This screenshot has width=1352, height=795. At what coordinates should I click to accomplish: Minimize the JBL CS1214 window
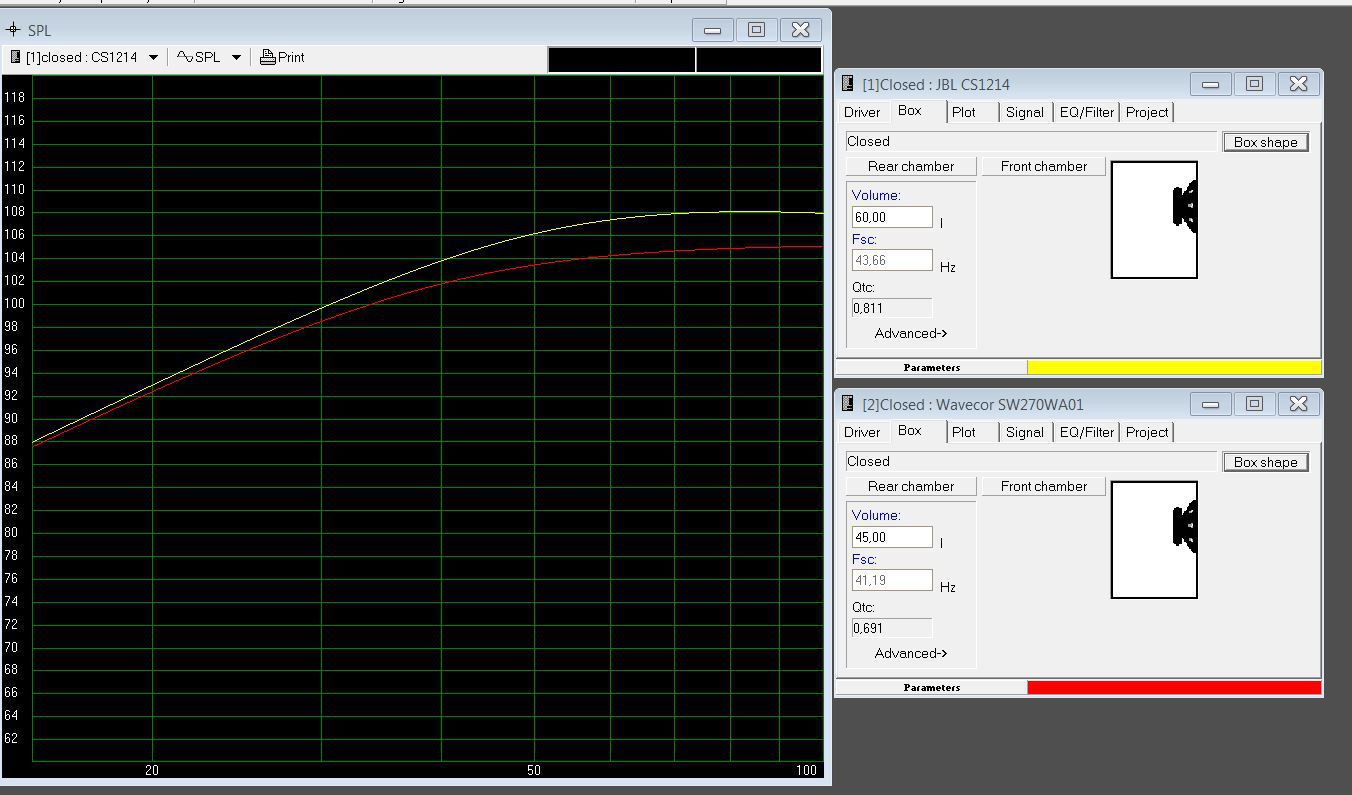tap(1210, 84)
